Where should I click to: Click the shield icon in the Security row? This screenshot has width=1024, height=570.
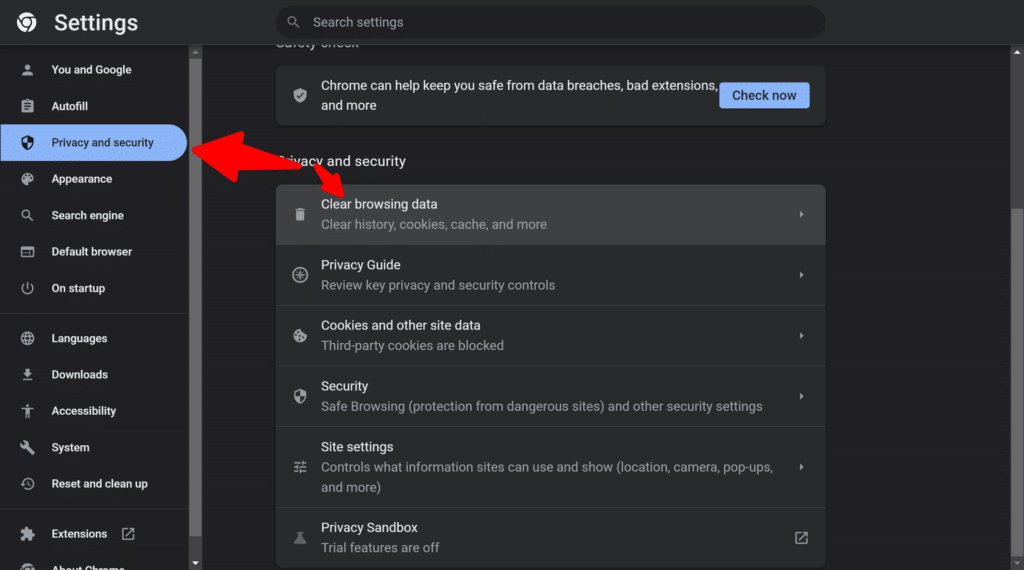[x=300, y=396]
